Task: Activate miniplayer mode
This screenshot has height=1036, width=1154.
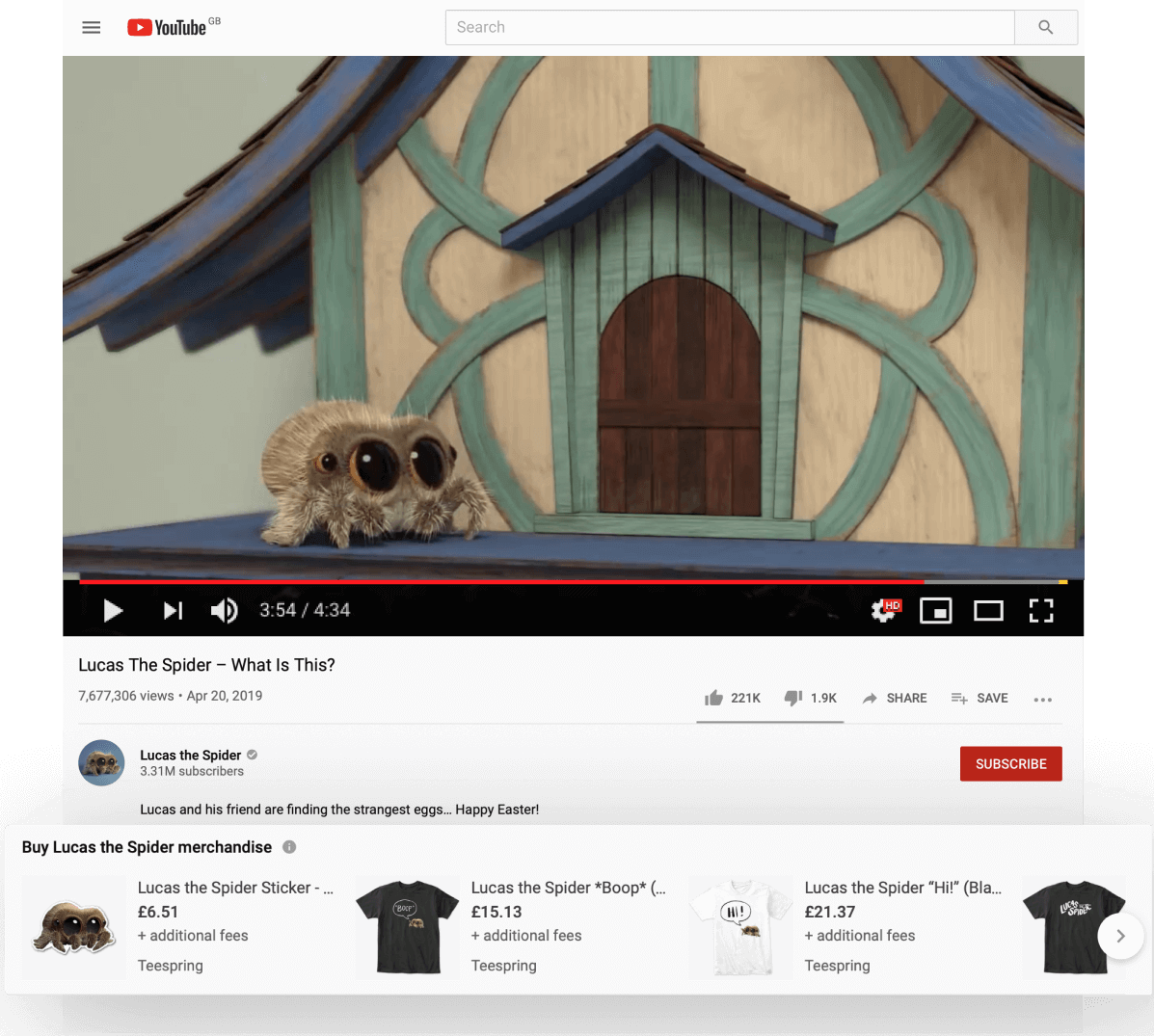Action: [935, 610]
